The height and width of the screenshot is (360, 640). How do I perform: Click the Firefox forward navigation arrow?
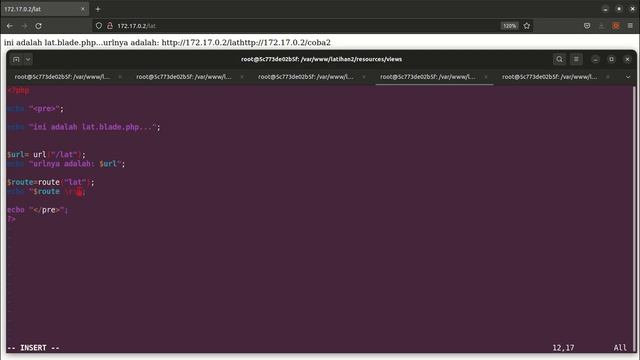coord(24,26)
